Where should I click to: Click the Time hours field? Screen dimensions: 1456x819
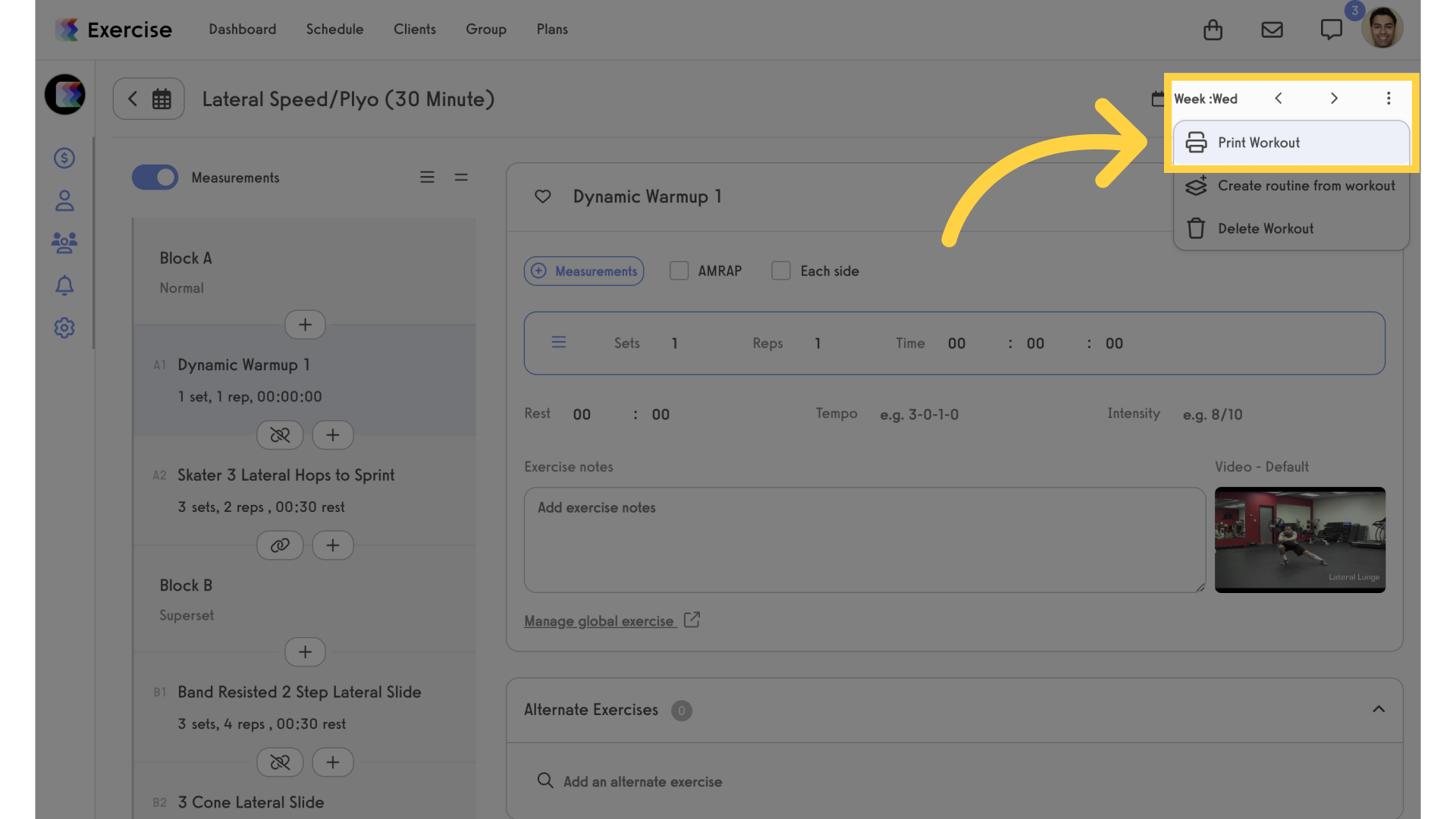pyautogui.click(x=957, y=344)
